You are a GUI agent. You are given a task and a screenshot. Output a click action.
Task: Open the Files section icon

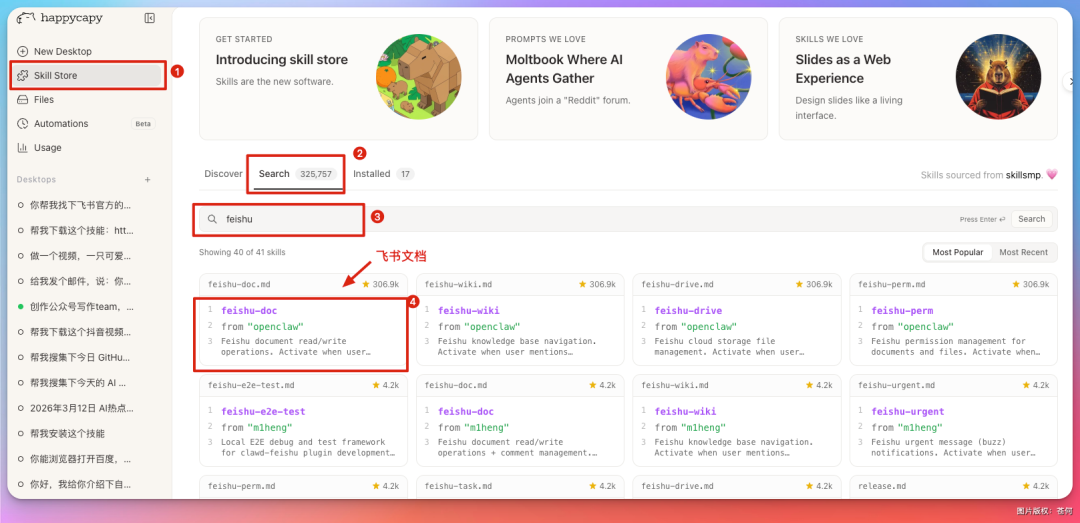tap(23, 99)
